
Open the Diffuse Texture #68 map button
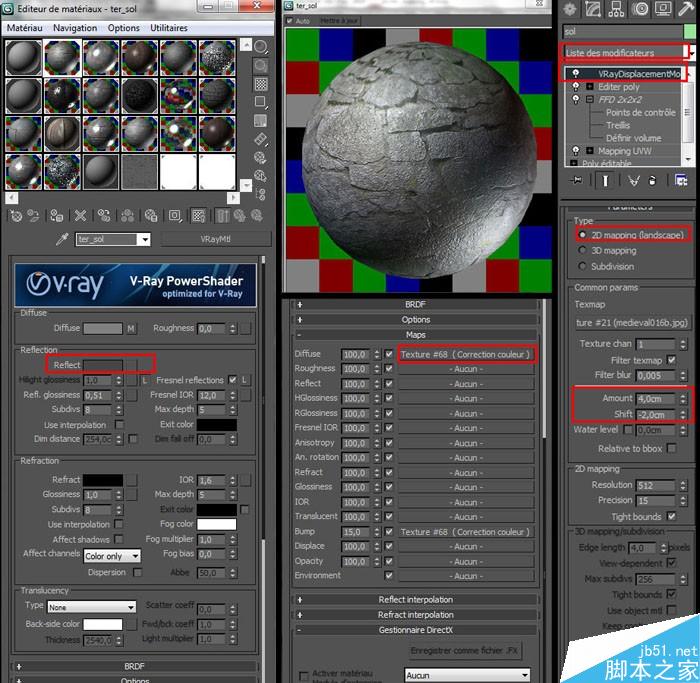[x=466, y=354]
